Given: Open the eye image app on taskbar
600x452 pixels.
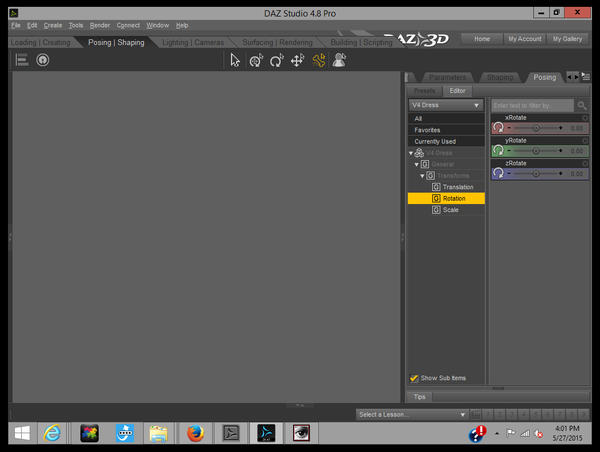Looking at the screenshot, I should click(301, 433).
